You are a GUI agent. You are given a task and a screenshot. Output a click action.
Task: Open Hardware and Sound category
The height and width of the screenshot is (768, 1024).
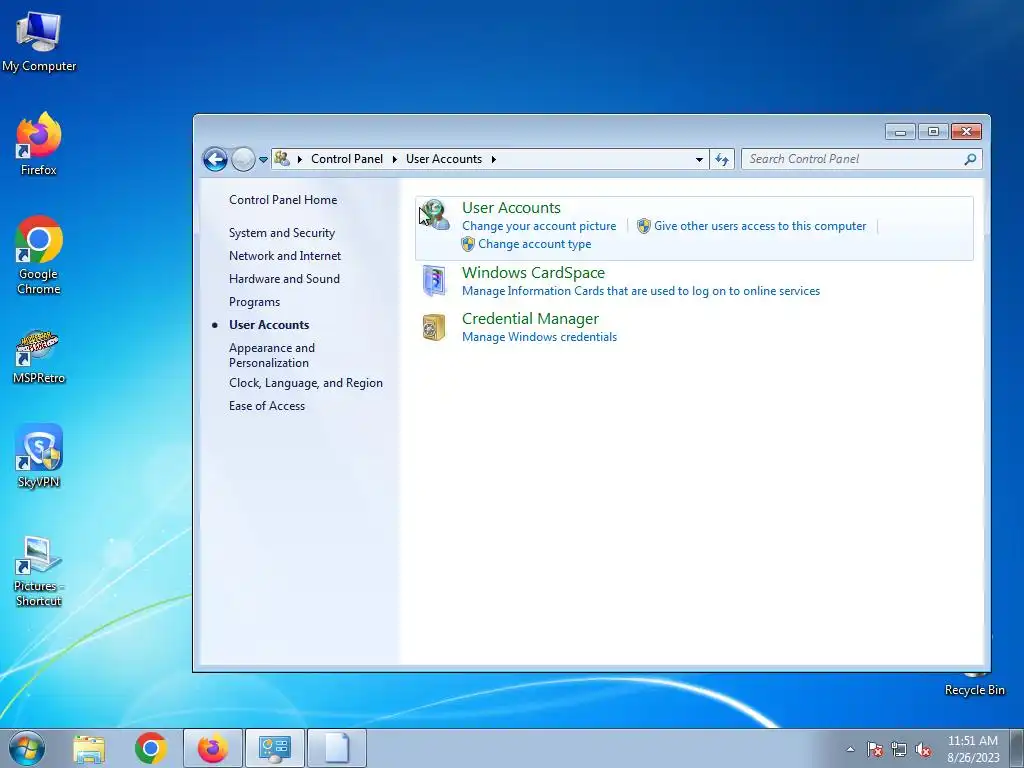point(284,279)
